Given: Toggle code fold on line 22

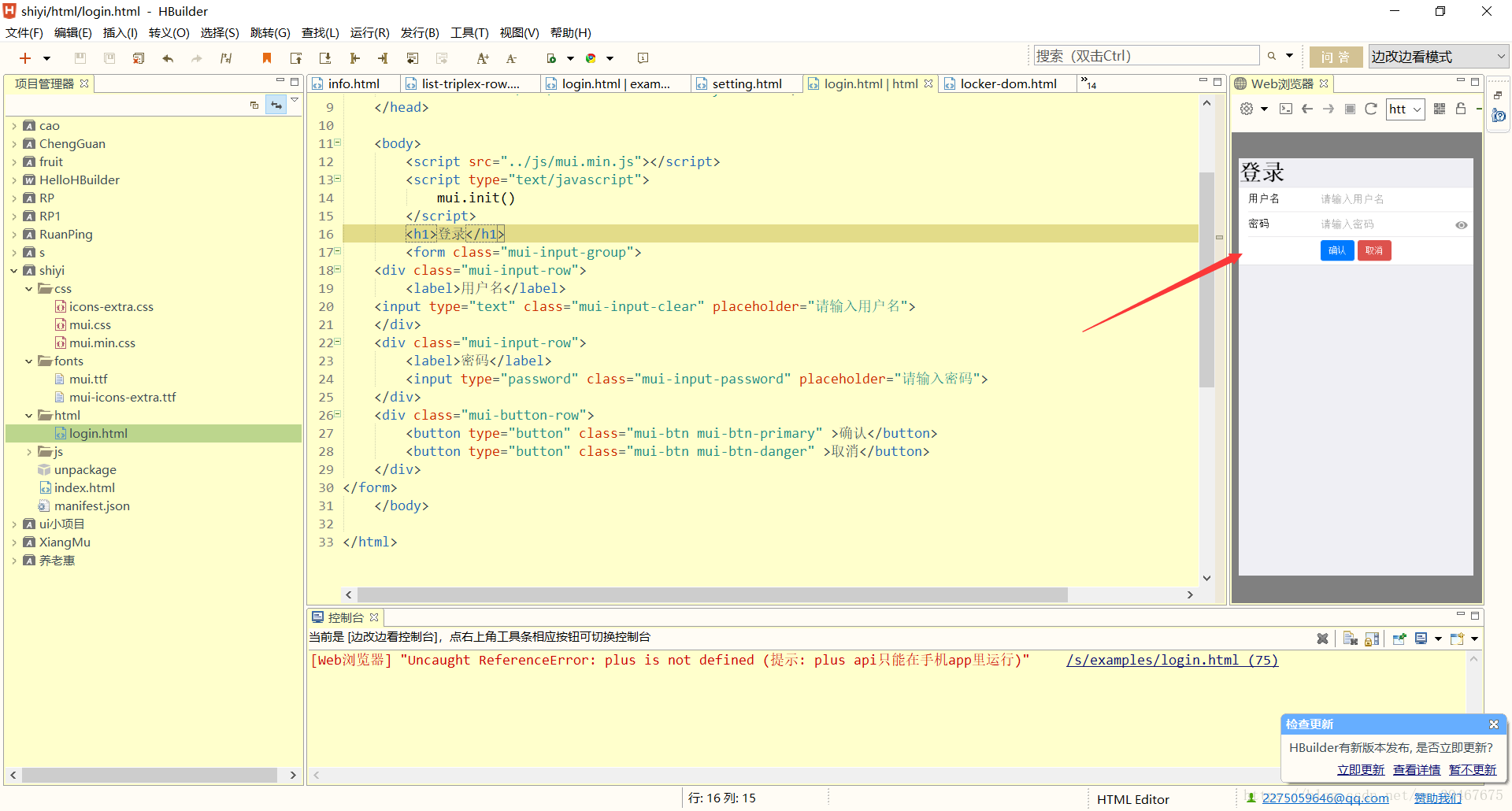Looking at the screenshot, I should (338, 343).
